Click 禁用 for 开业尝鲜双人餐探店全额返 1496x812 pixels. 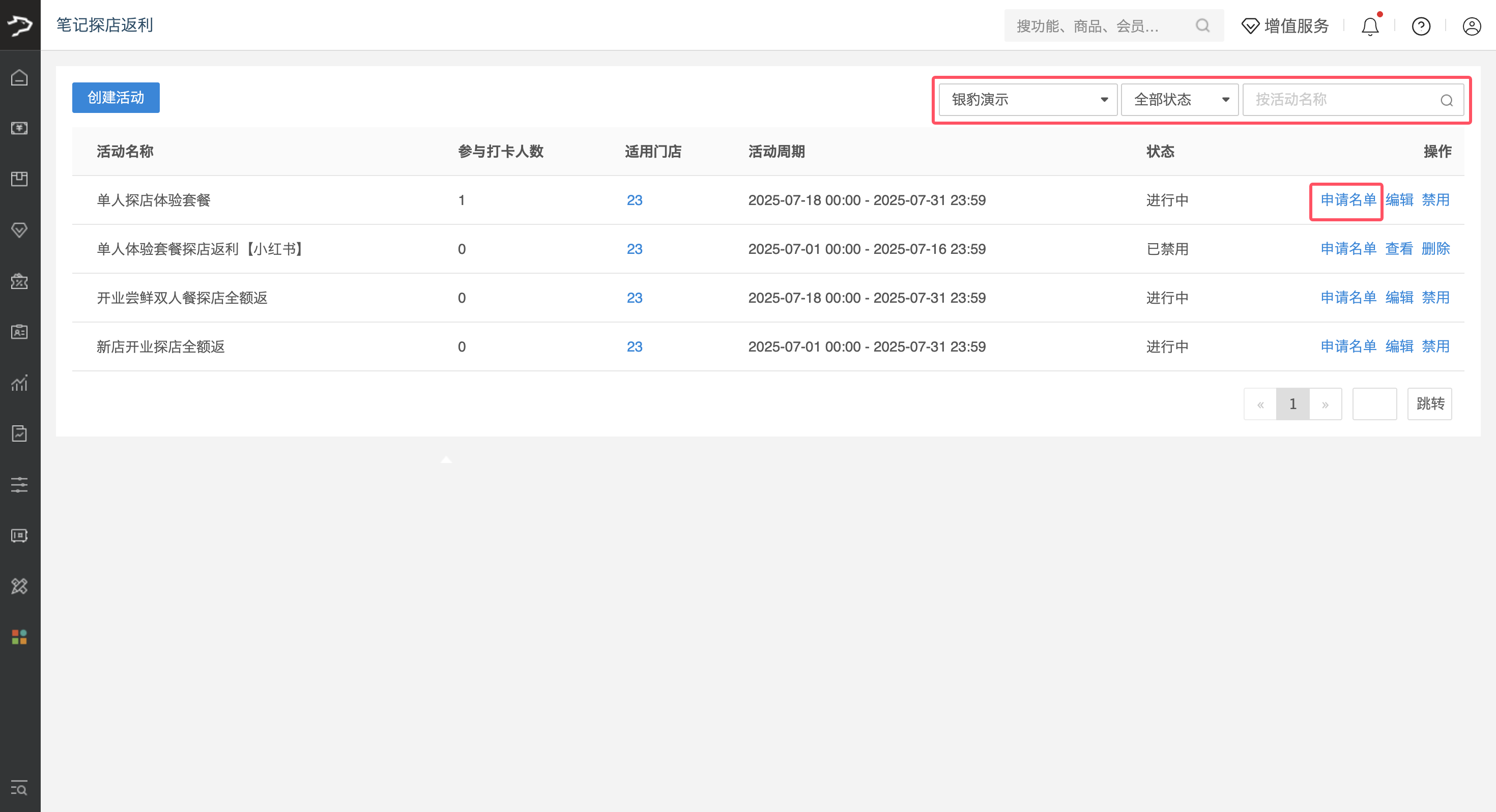[1435, 298]
